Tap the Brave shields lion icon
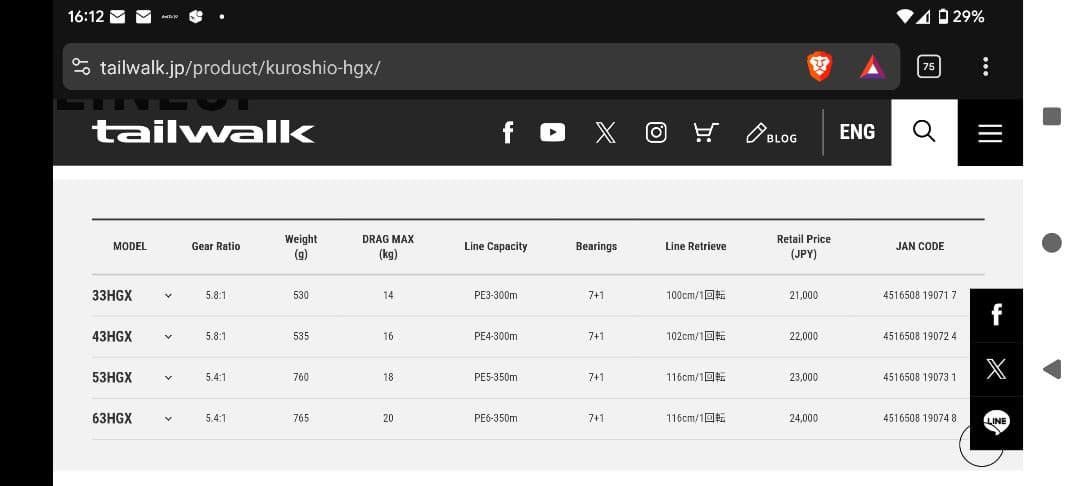 (819, 67)
